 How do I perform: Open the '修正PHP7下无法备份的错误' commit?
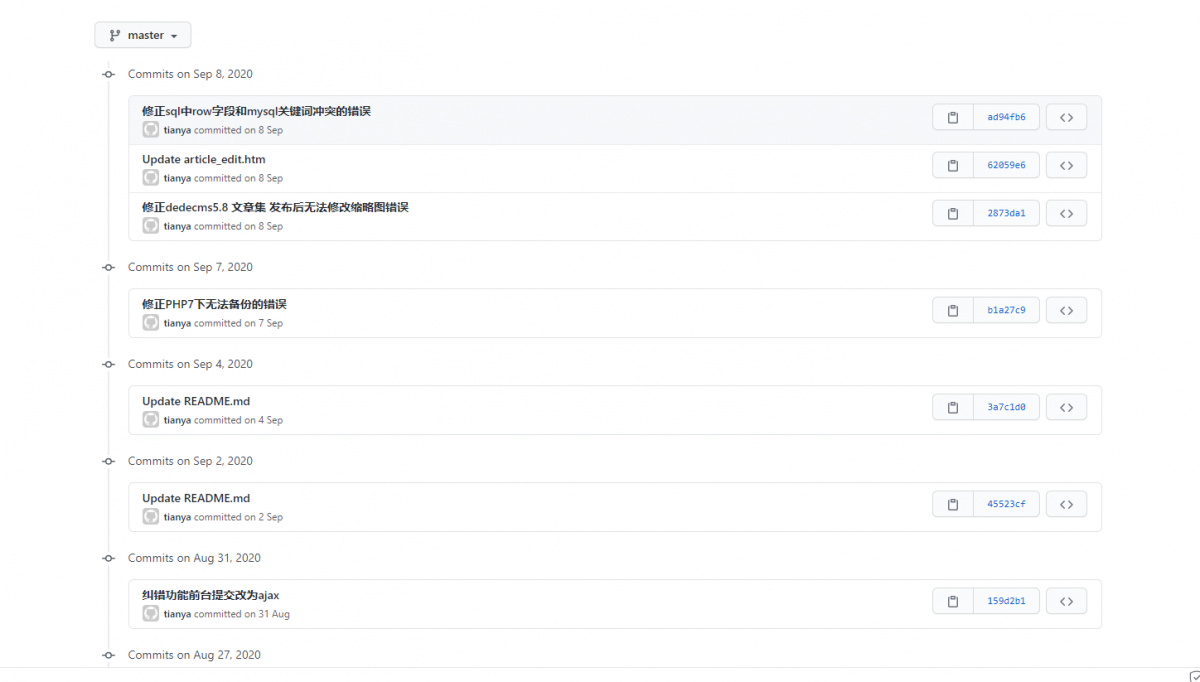214,304
